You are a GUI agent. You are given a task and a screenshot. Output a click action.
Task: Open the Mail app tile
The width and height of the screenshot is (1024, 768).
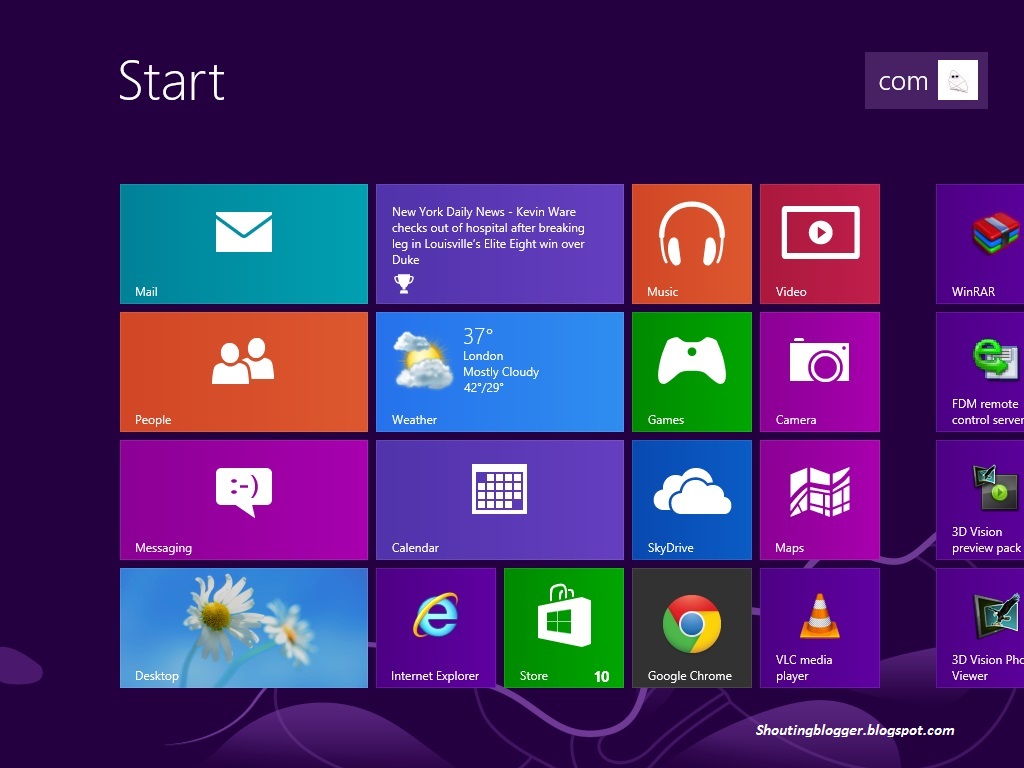point(243,243)
